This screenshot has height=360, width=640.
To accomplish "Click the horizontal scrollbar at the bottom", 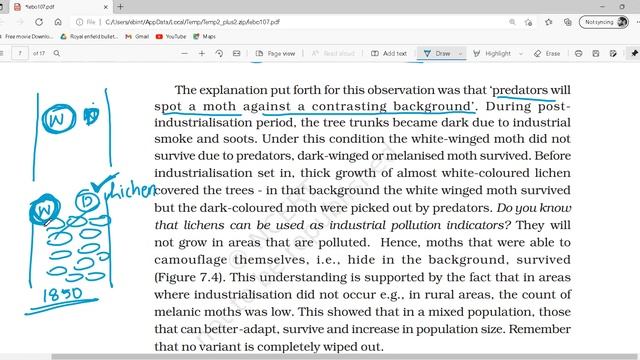I will point(344,357).
